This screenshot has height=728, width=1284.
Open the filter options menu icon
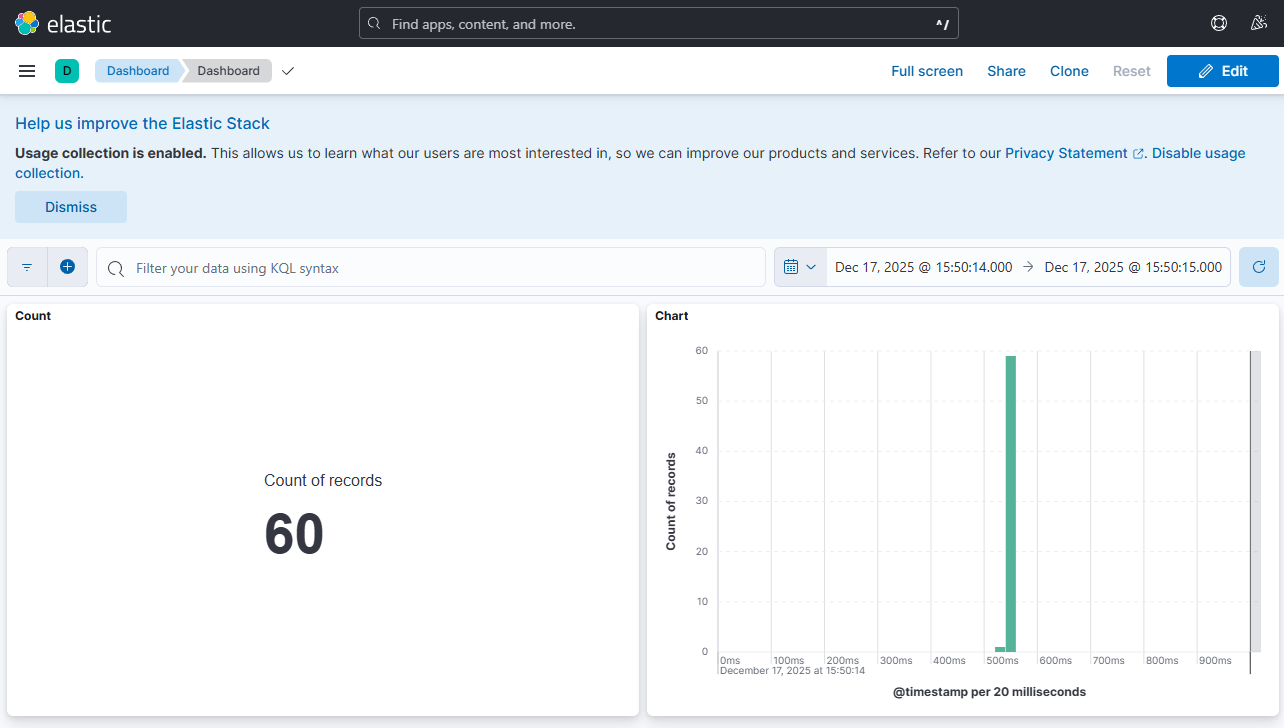(27, 267)
